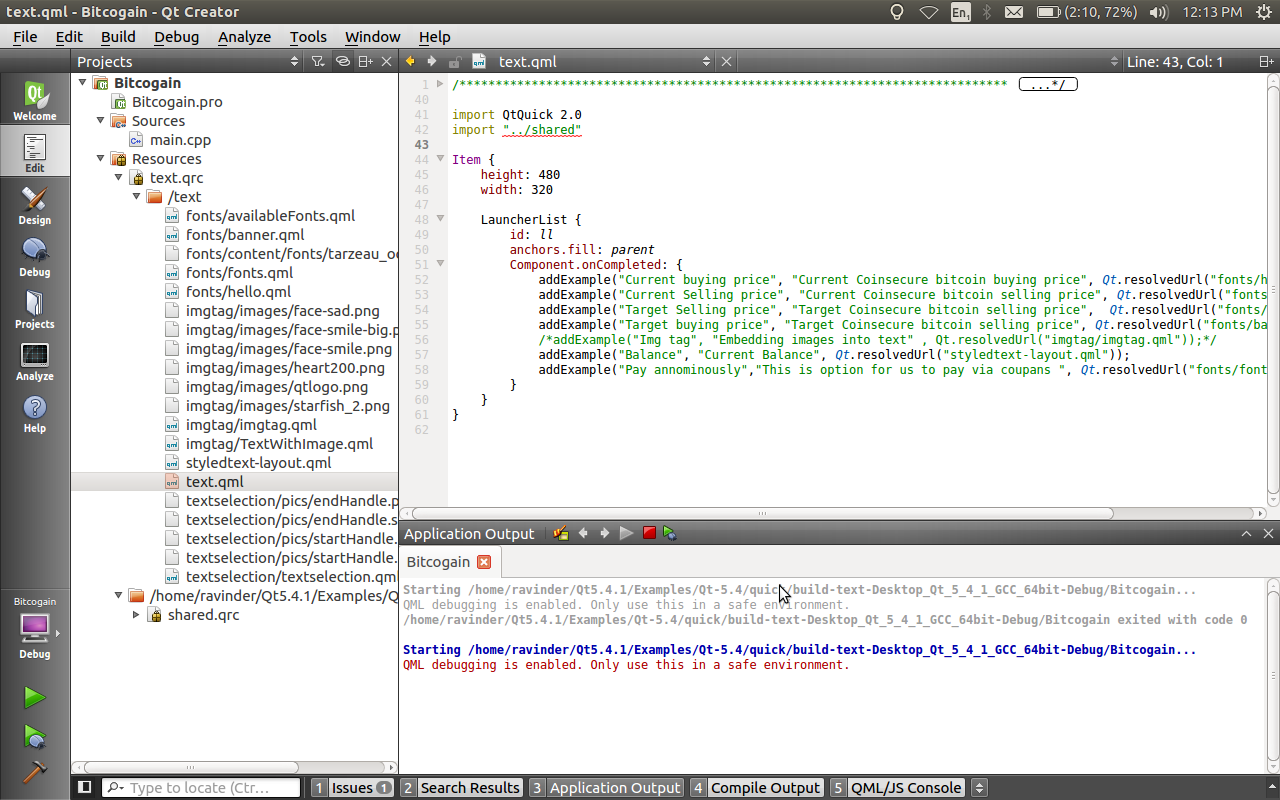Viewport: 1280px width, 800px height.
Task: Open Design mode
Action: (35, 205)
